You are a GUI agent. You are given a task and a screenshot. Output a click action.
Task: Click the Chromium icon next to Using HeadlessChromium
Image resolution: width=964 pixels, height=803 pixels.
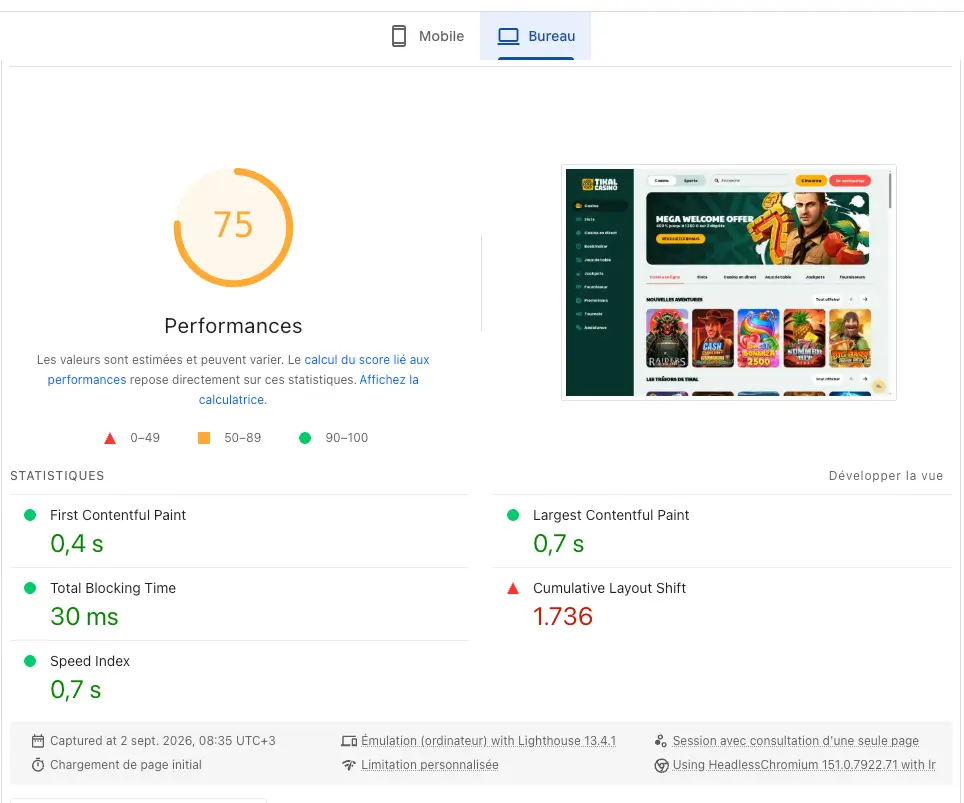pos(662,765)
